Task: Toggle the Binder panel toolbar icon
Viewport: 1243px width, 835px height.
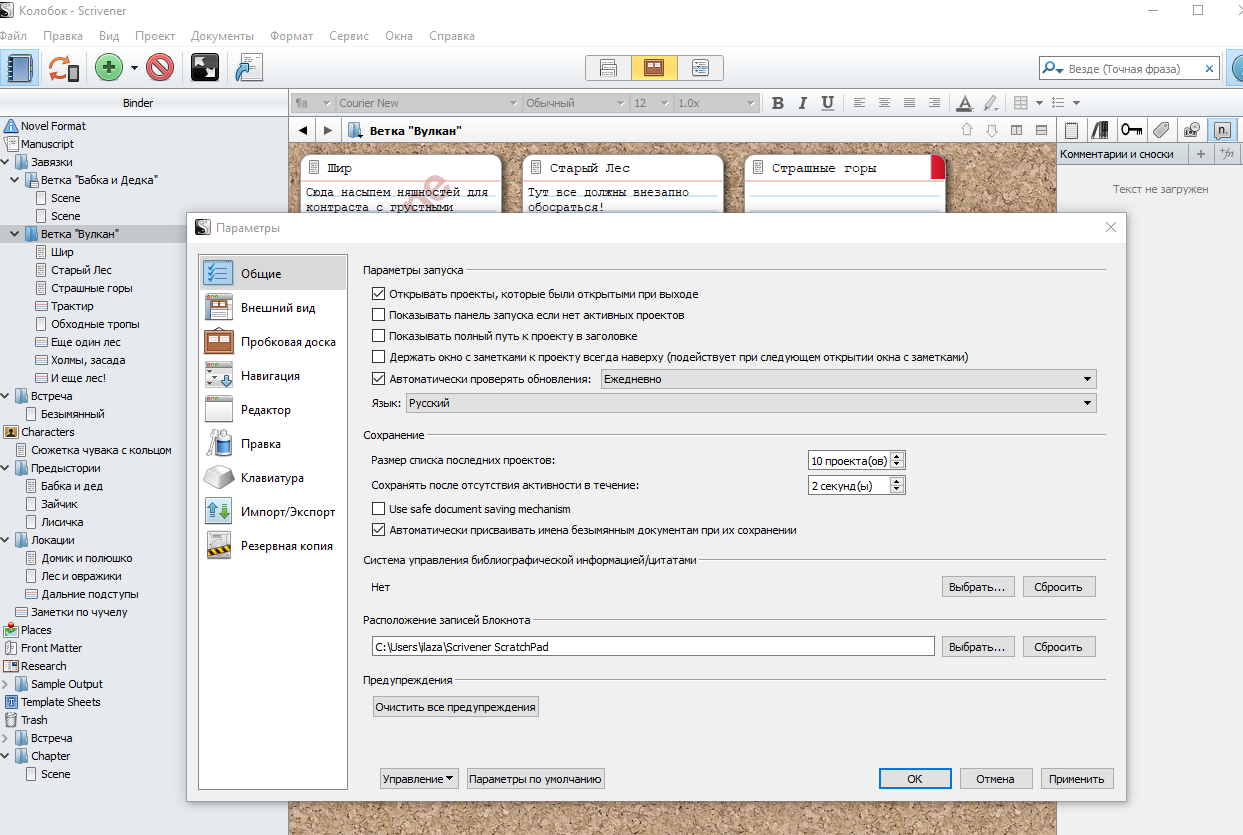Action: coord(19,67)
